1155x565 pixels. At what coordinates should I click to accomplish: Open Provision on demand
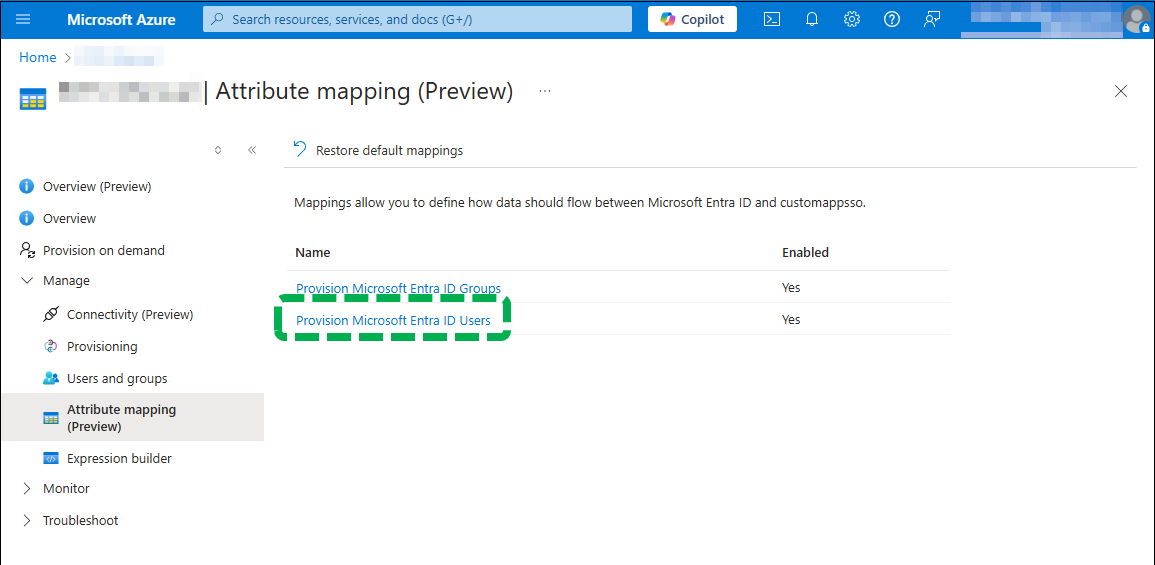[x=103, y=251]
